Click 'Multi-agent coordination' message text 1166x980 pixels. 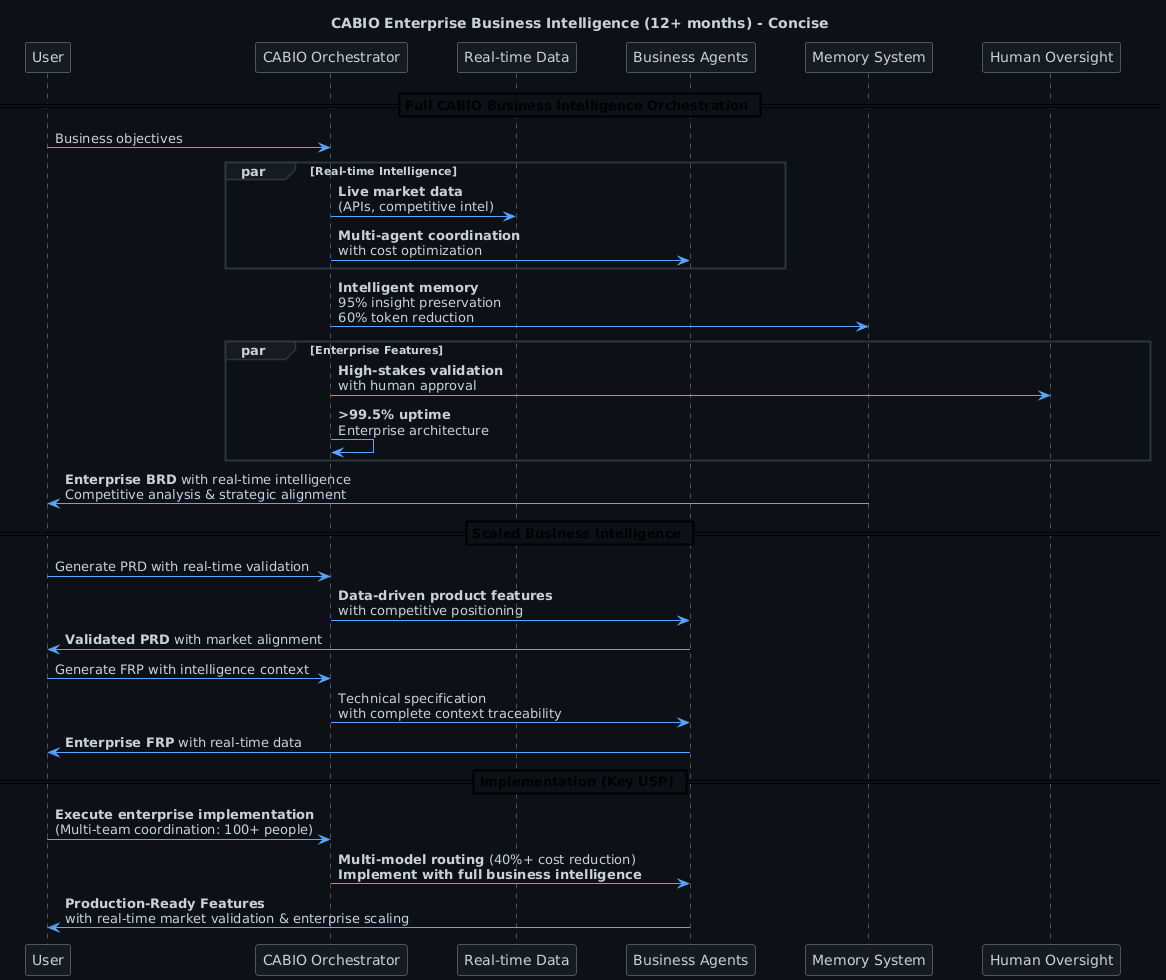coord(429,235)
